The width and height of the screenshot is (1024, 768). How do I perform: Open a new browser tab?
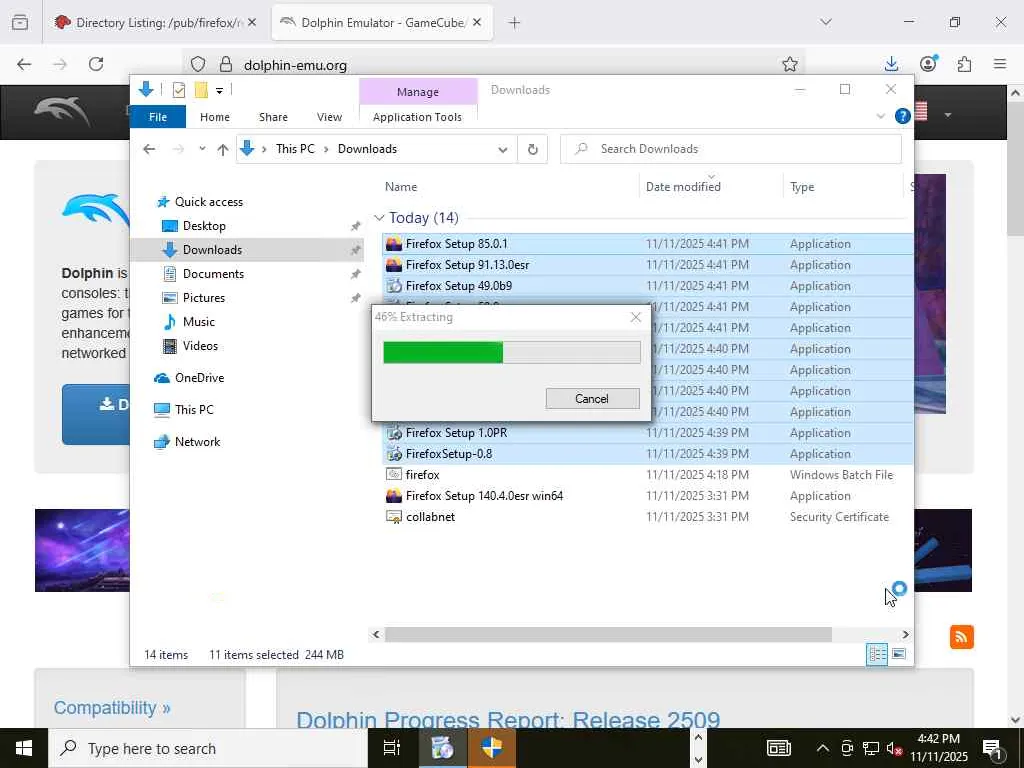[515, 23]
